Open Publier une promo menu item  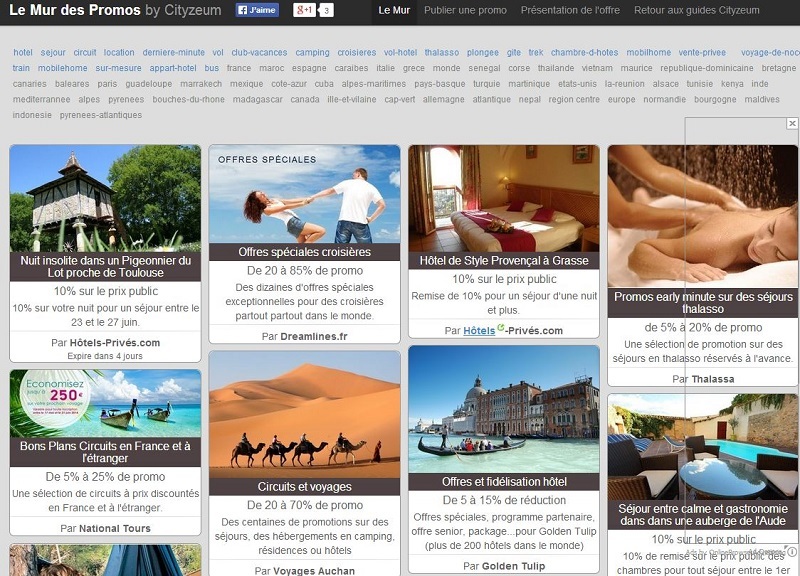tap(465, 10)
